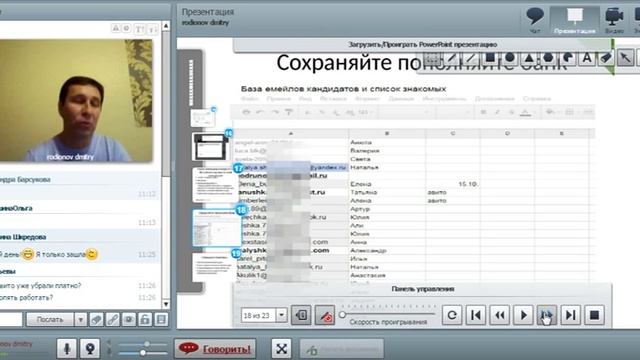Select the filled circle shape tool
Image resolution: width=640 pixels, height=360 pixels.
509,58
